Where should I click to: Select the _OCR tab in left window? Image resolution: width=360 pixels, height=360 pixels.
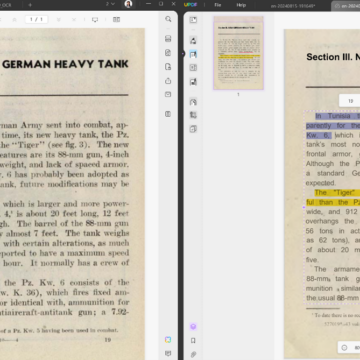point(7,5)
